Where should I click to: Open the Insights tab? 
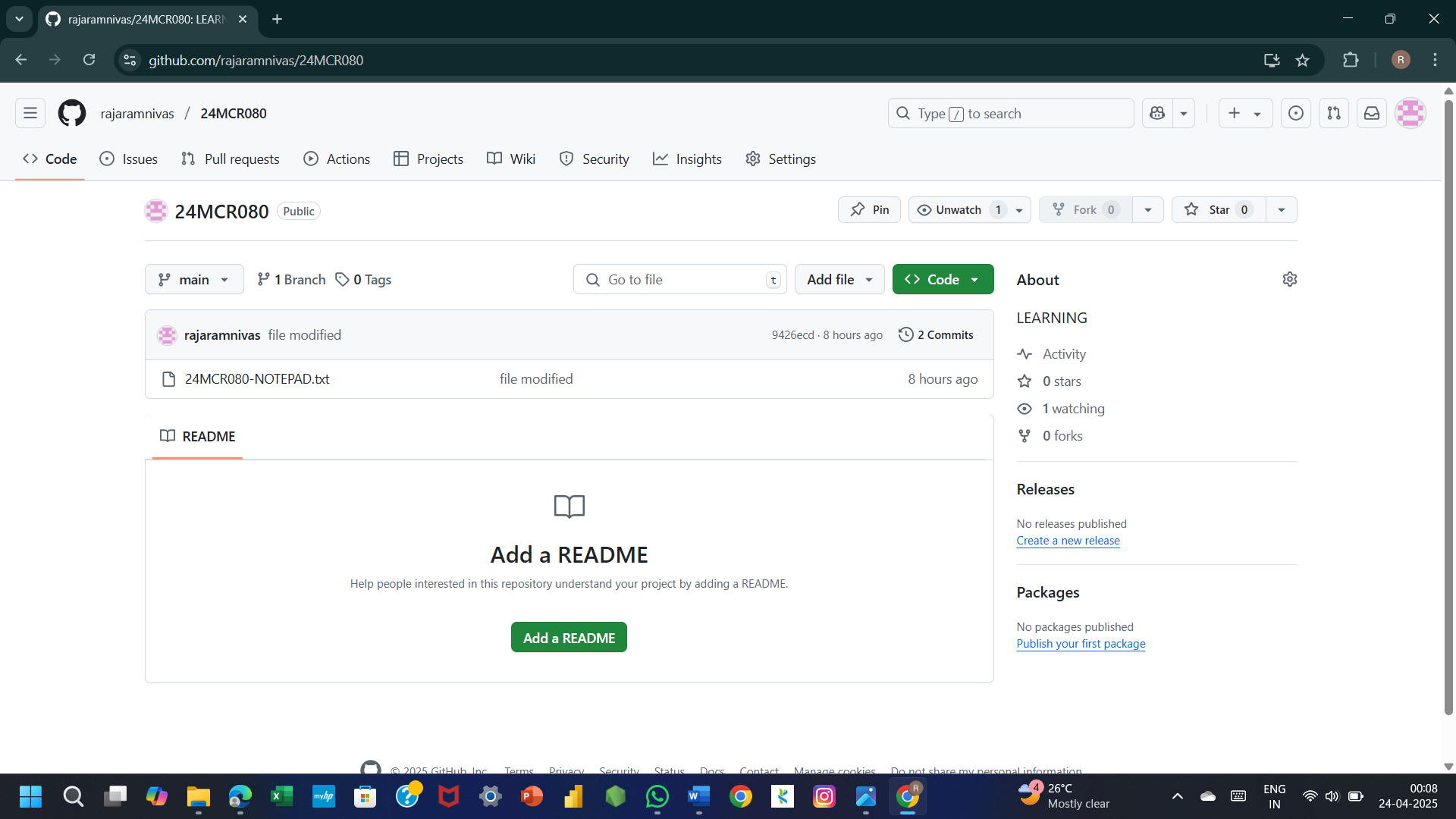click(687, 158)
